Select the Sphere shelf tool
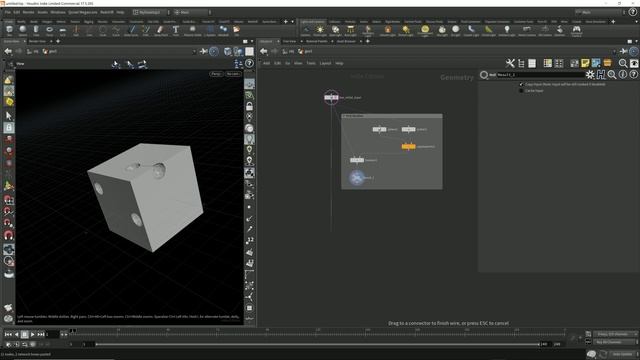This screenshot has height=360, width=640. (23, 30)
